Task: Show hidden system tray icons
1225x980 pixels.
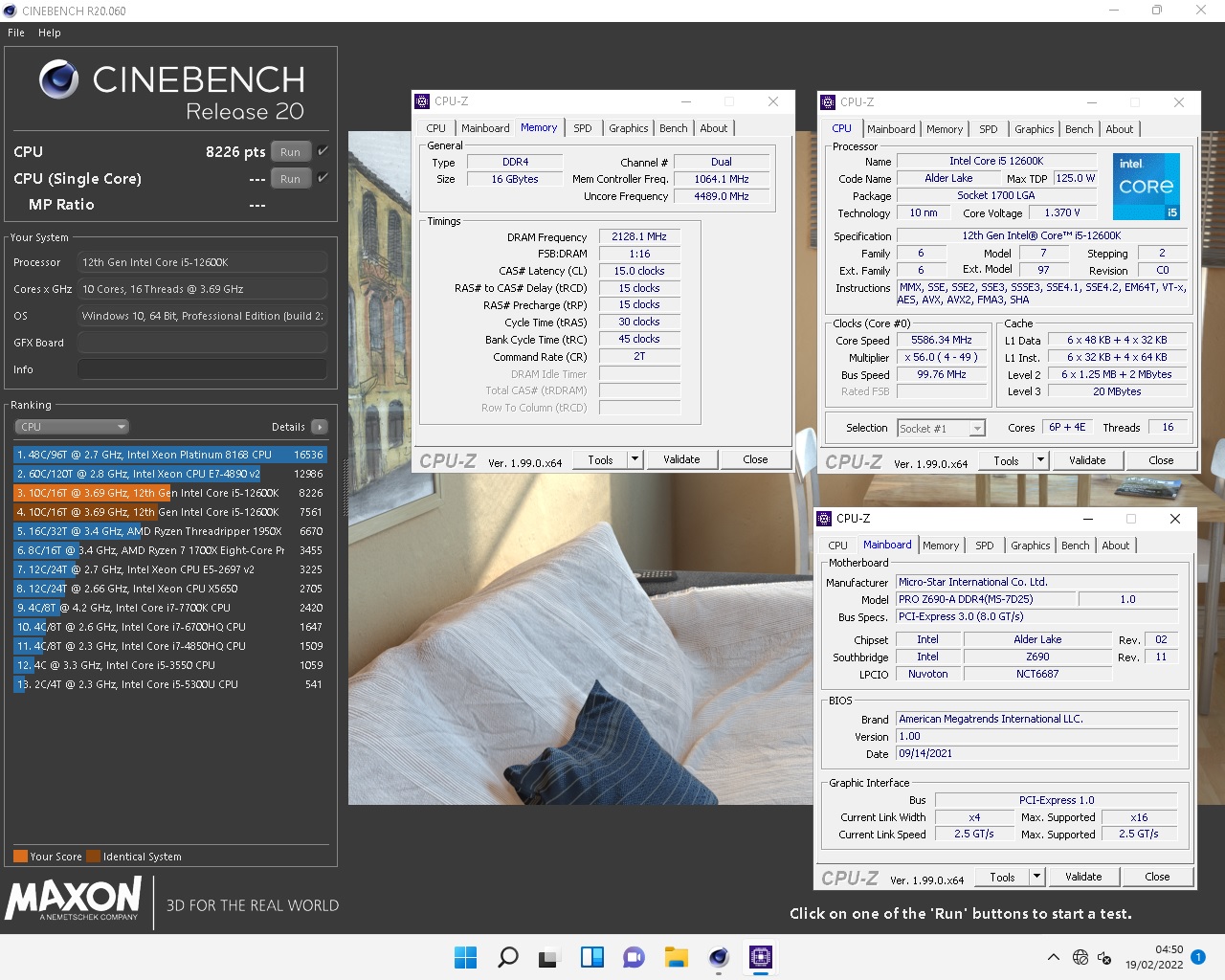Action: [1054, 957]
